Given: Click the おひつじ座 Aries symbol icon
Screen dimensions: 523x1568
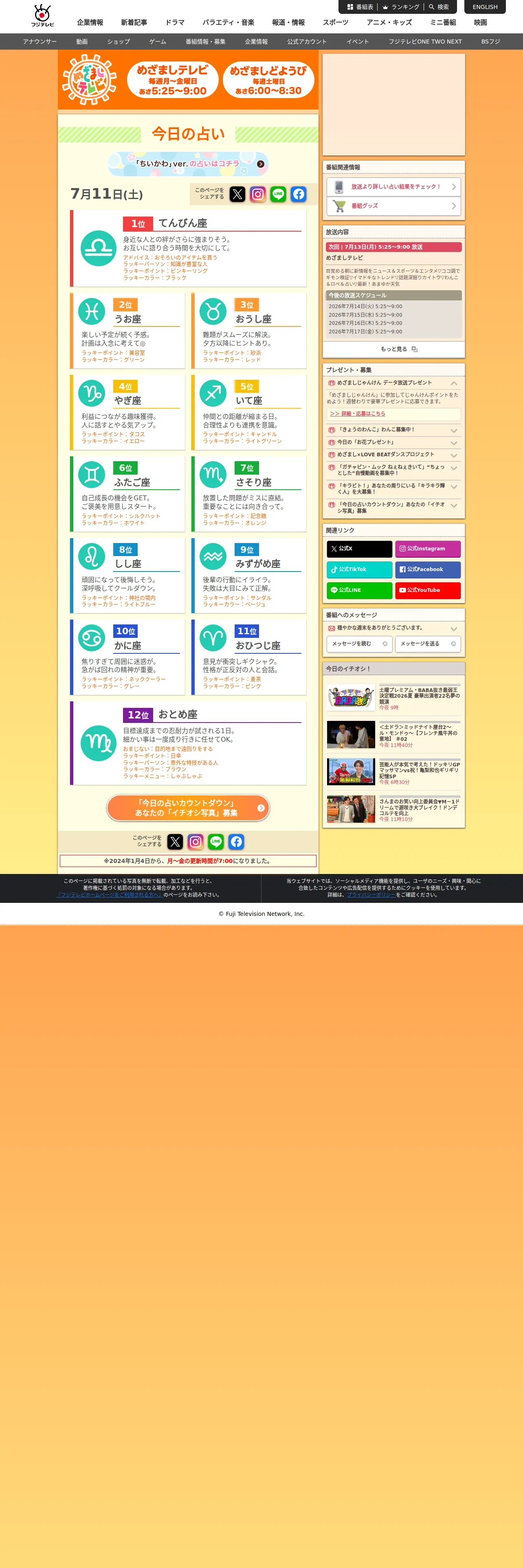Looking at the screenshot, I should click(213, 638).
